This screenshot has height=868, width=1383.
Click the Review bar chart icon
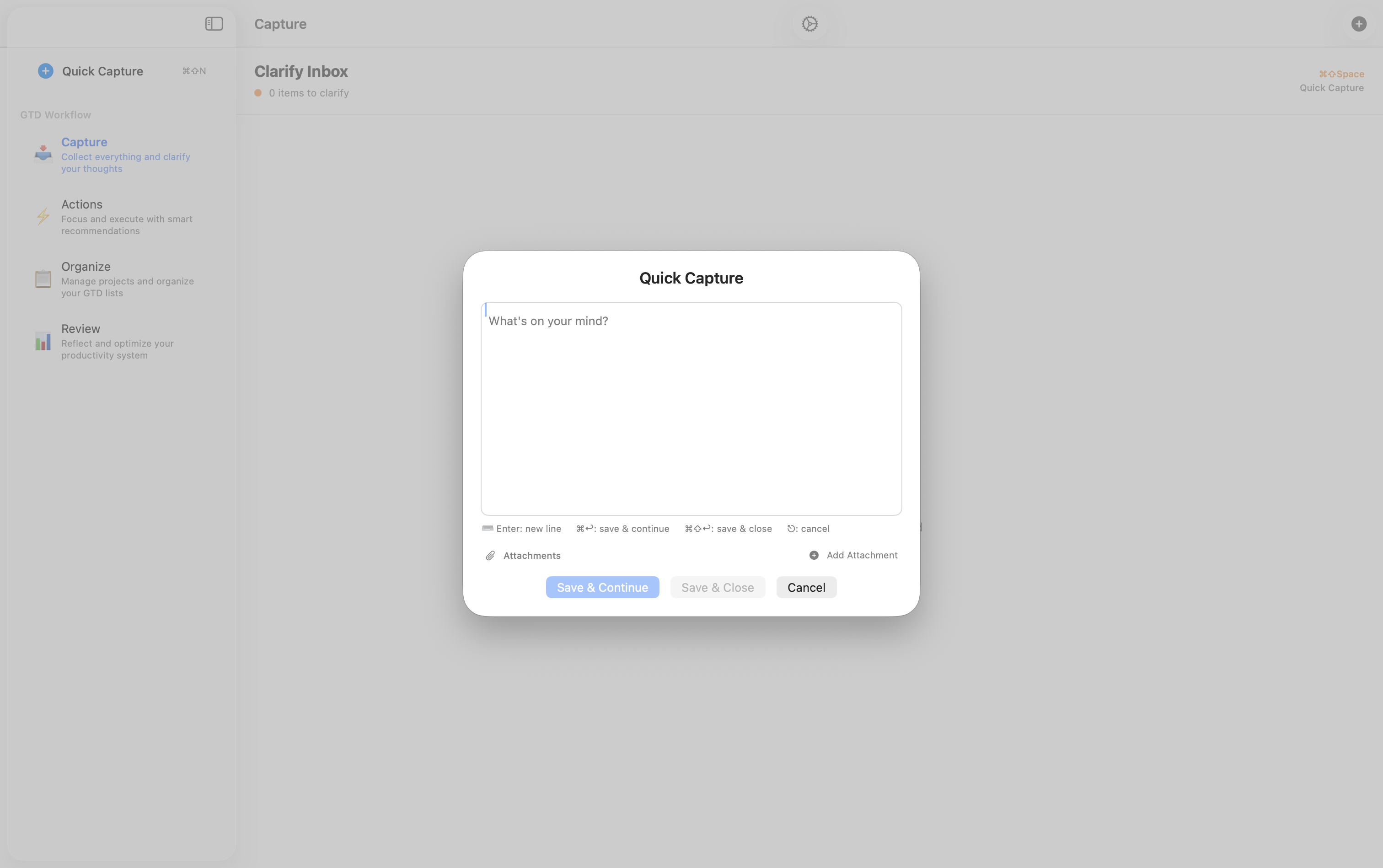(43, 341)
